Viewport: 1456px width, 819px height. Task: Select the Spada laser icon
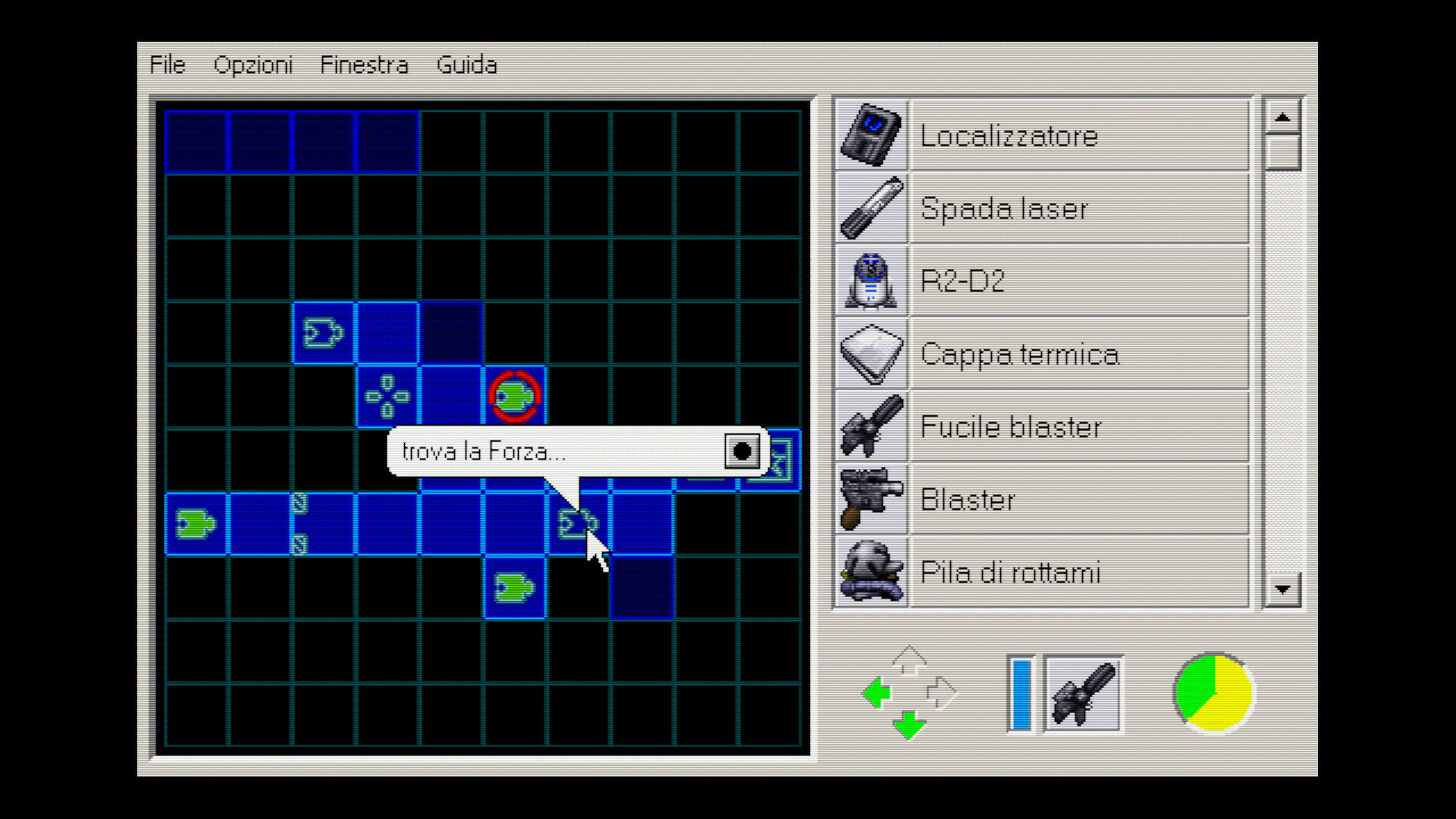[x=871, y=208]
